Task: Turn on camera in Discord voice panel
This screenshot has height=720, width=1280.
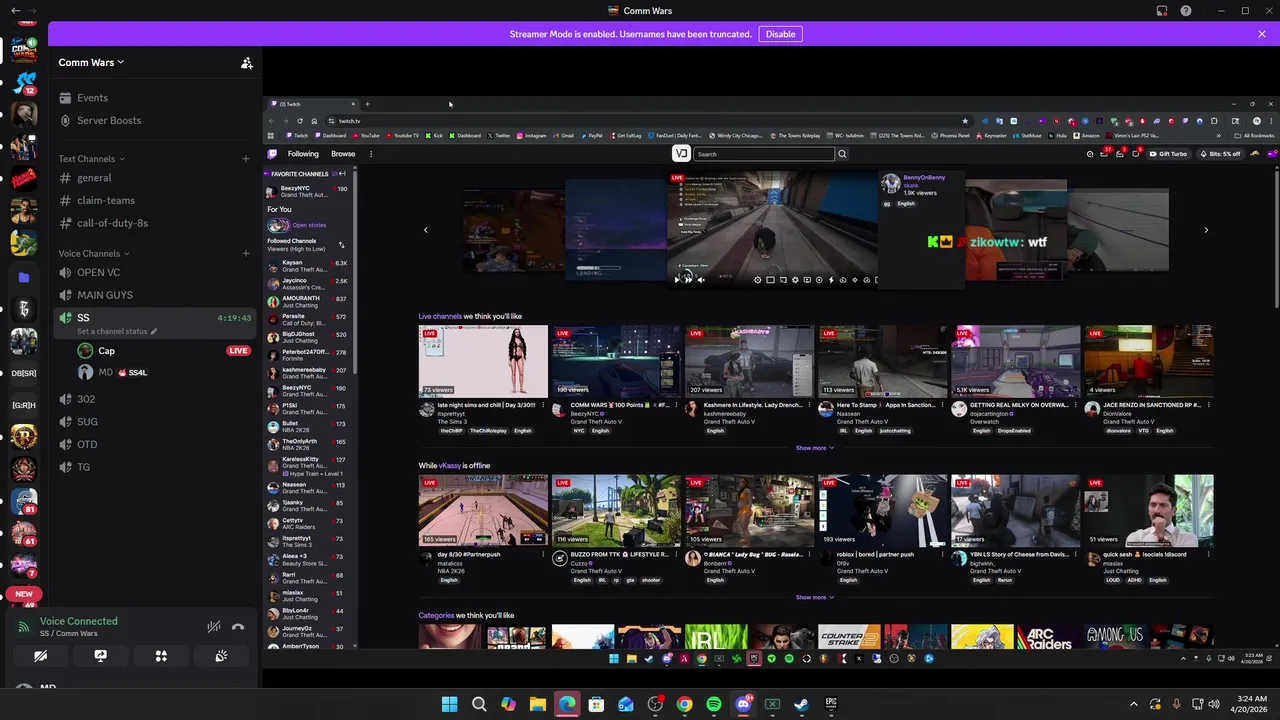Action: [40, 656]
